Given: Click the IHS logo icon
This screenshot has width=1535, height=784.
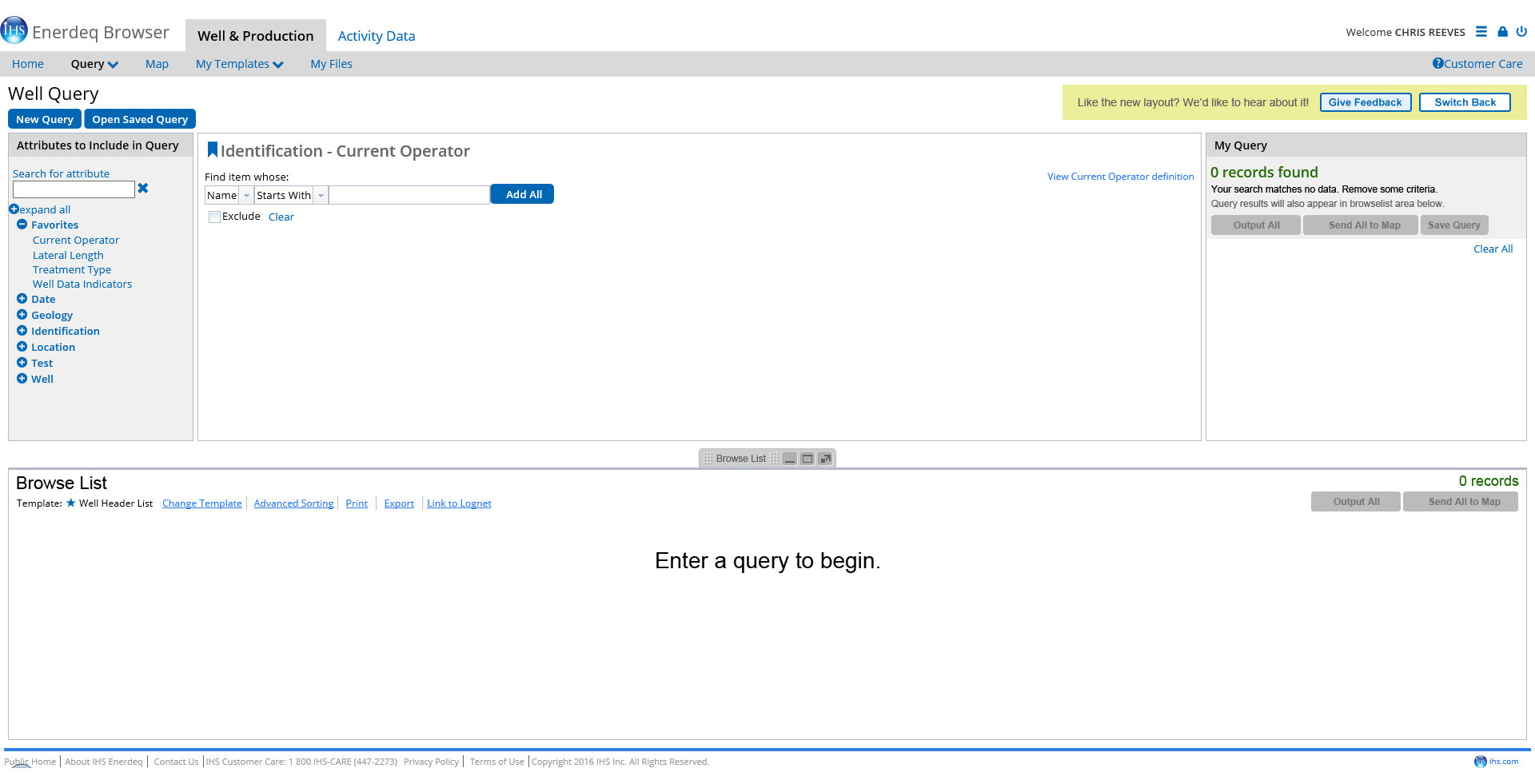Looking at the screenshot, I should [14, 30].
